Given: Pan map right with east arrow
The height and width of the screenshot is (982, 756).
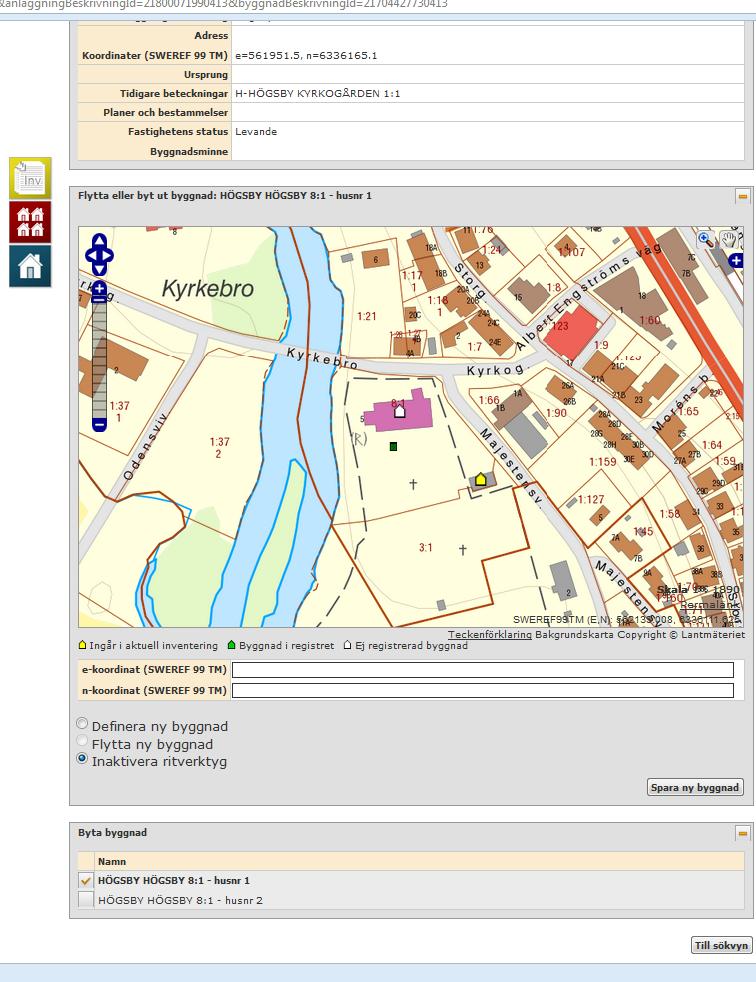Looking at the screenshot, I should pyautogui.click(x=108, y=256).
